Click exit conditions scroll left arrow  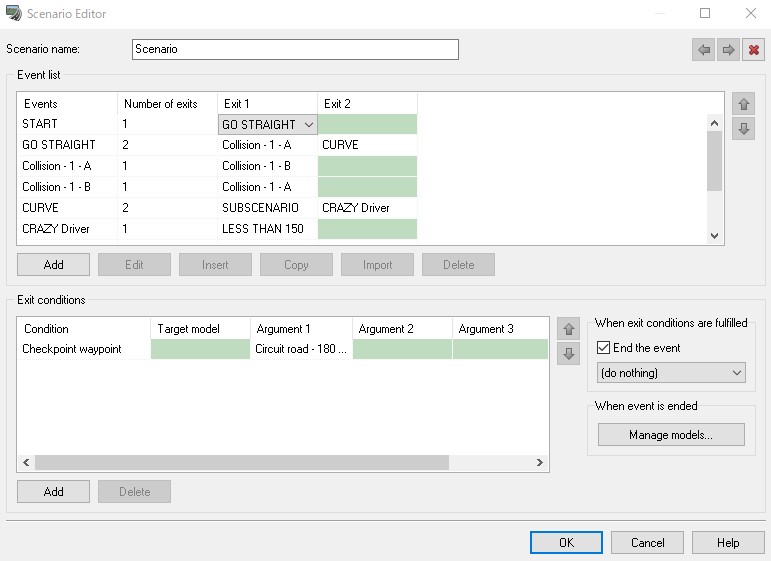26,462
